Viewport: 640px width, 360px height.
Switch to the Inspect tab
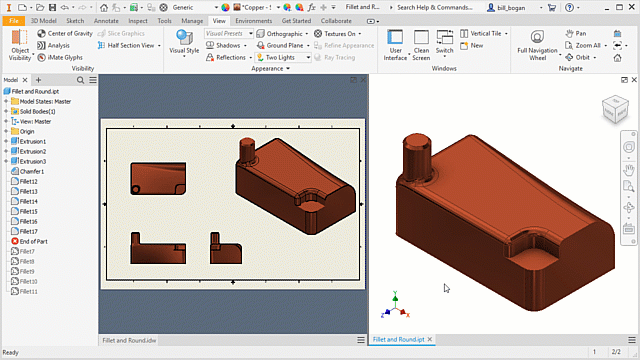[x=138, y=21]
